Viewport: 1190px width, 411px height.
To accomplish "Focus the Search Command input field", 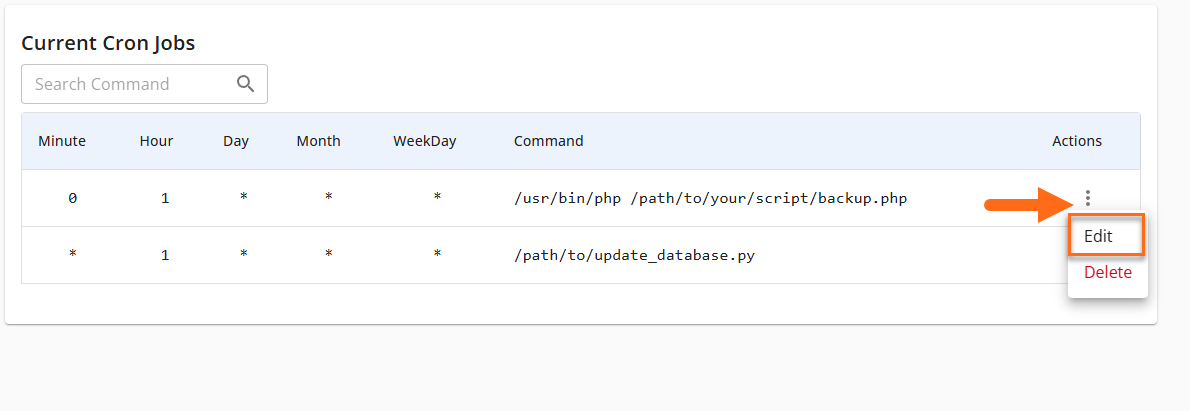I will click(130, 84).
